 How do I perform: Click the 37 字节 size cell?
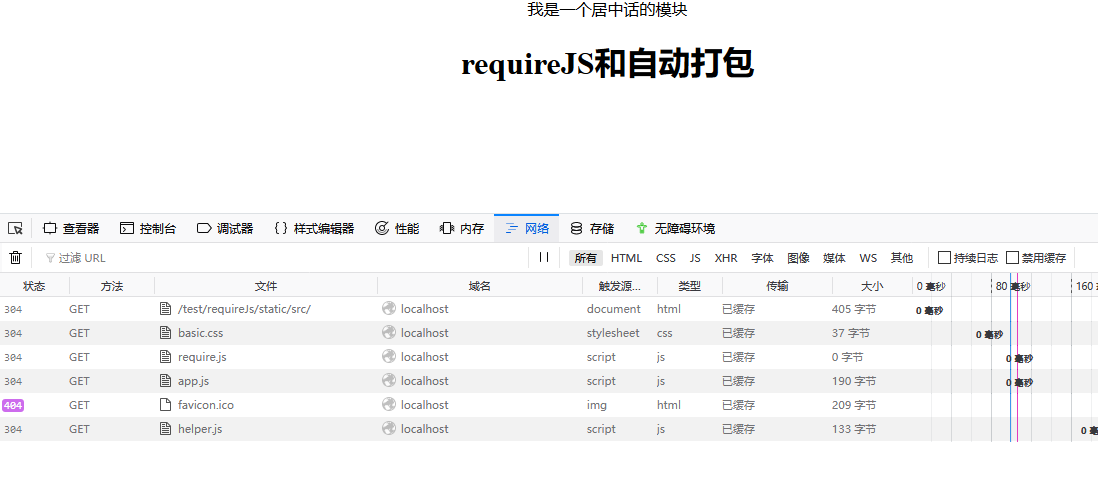851,333
